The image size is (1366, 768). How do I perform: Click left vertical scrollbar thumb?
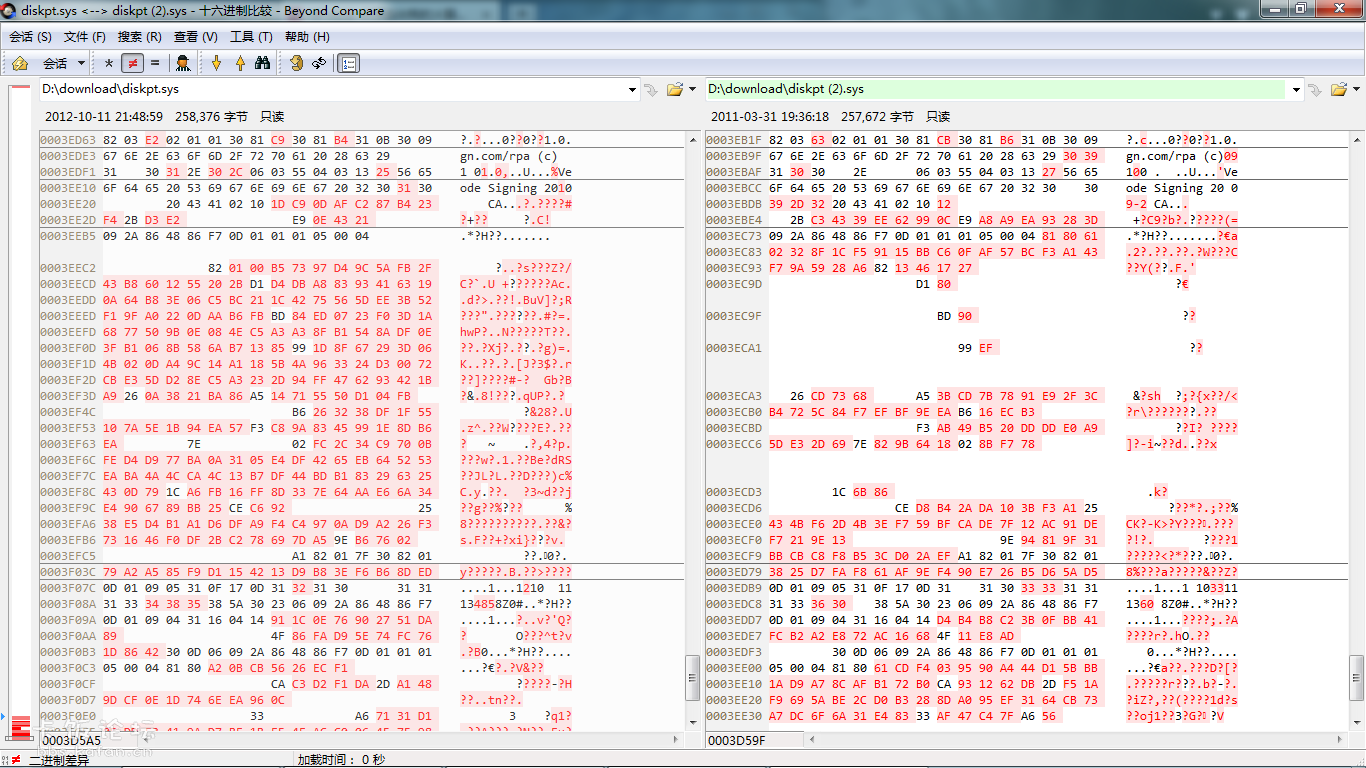point(692,677)
